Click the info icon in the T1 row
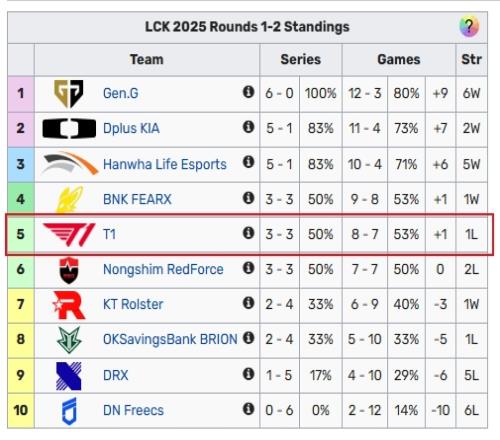 click(248, 233)
